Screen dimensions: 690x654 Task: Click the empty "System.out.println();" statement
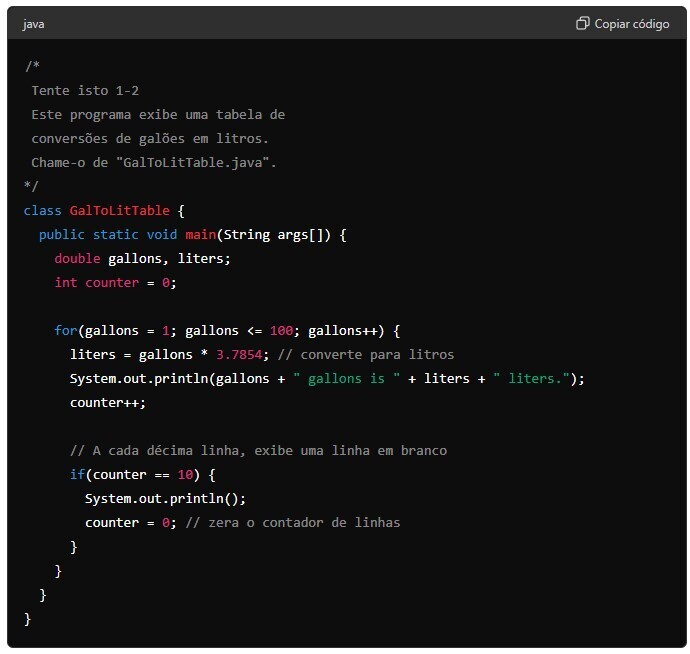pyautogui.click(x=165, y=499)
